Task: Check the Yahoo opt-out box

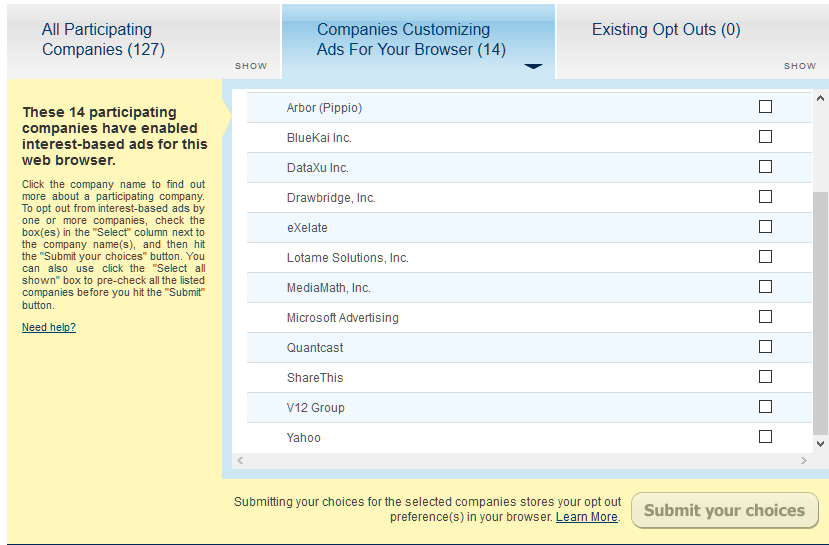Action: coord(765,437)
